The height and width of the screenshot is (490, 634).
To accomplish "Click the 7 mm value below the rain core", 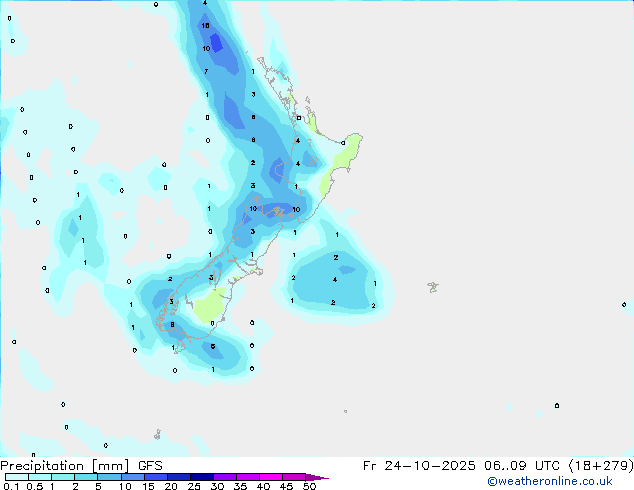I will coord(206,72).
